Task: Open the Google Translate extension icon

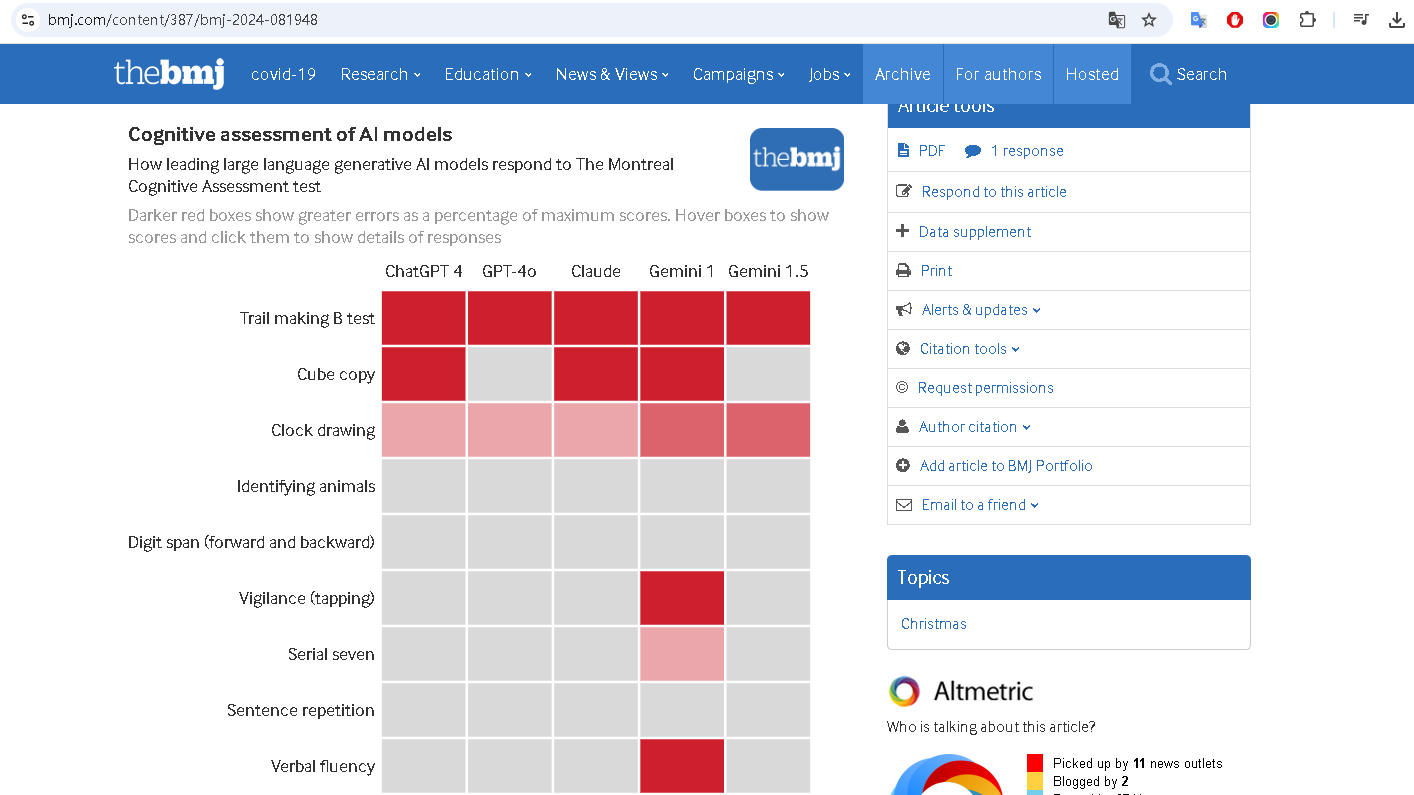Action: pyautogui.click(x=1198, y=20)
